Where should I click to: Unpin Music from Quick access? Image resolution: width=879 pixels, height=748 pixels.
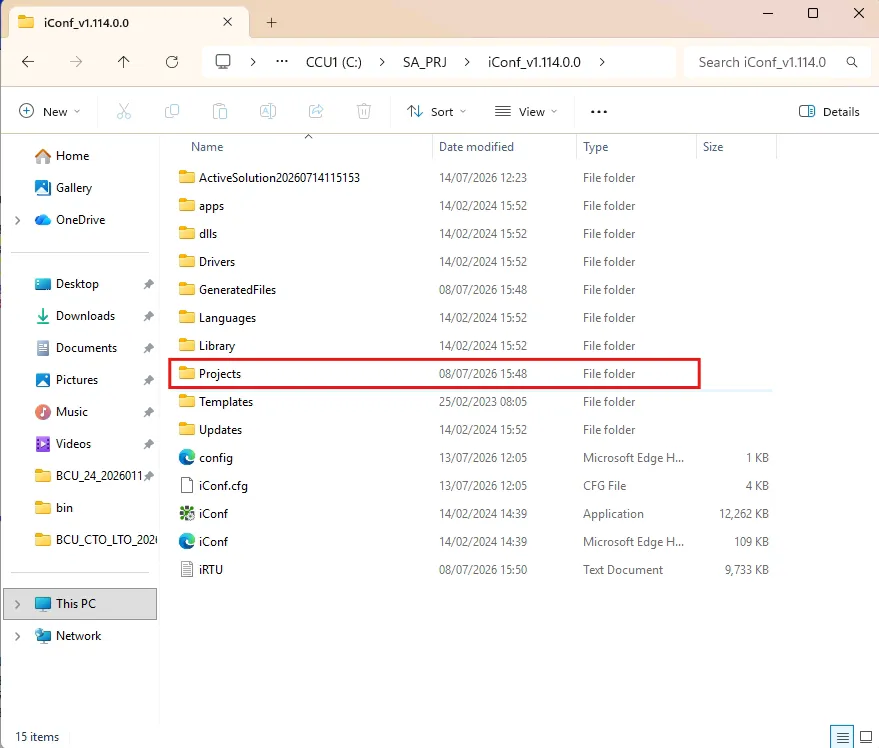[148, 412]
